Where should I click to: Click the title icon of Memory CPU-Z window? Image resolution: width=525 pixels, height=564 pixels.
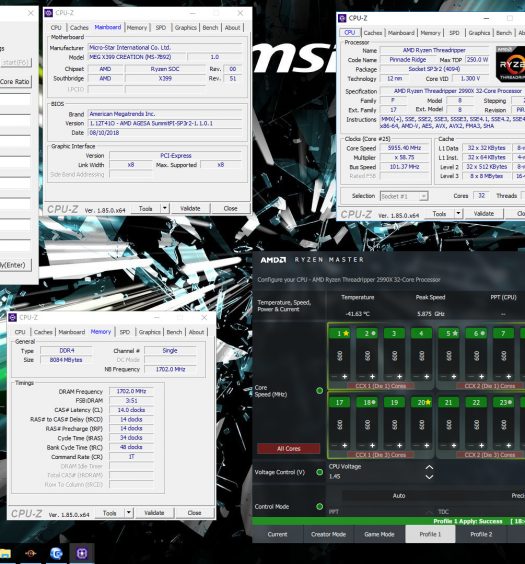[x=13, y=317]
